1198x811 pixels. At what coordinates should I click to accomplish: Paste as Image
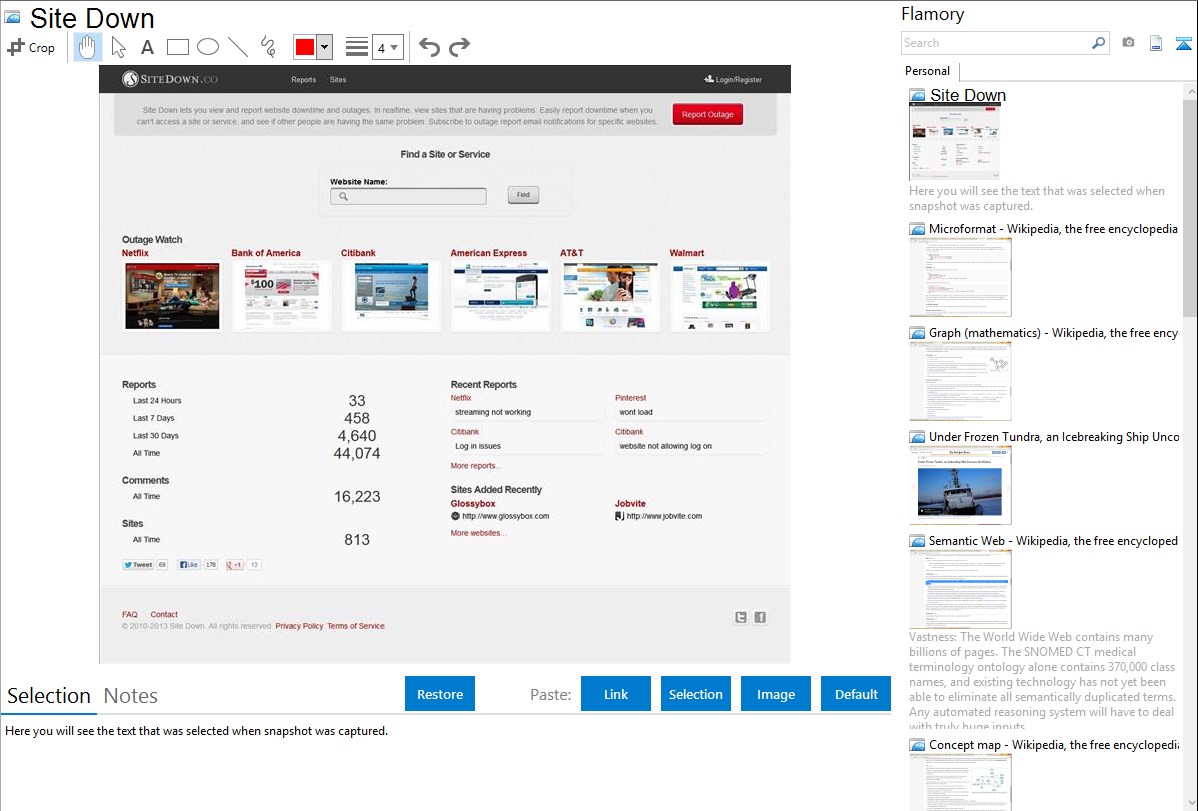pos(776,694)
